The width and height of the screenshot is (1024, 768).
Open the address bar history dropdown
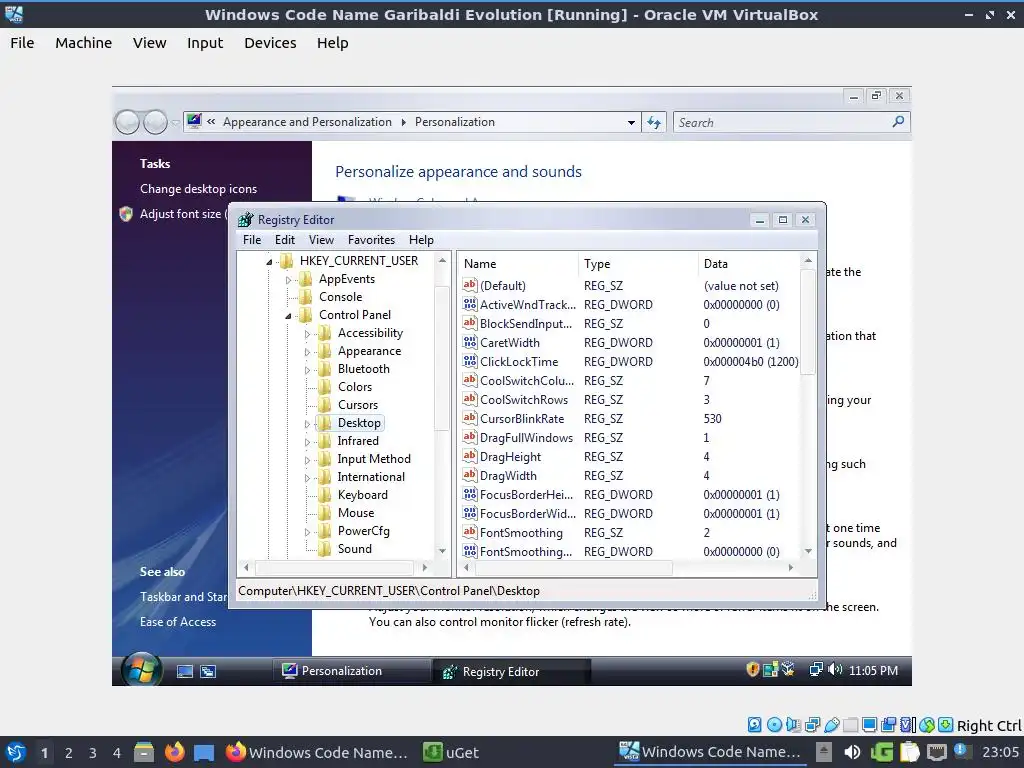click(631, 122)
